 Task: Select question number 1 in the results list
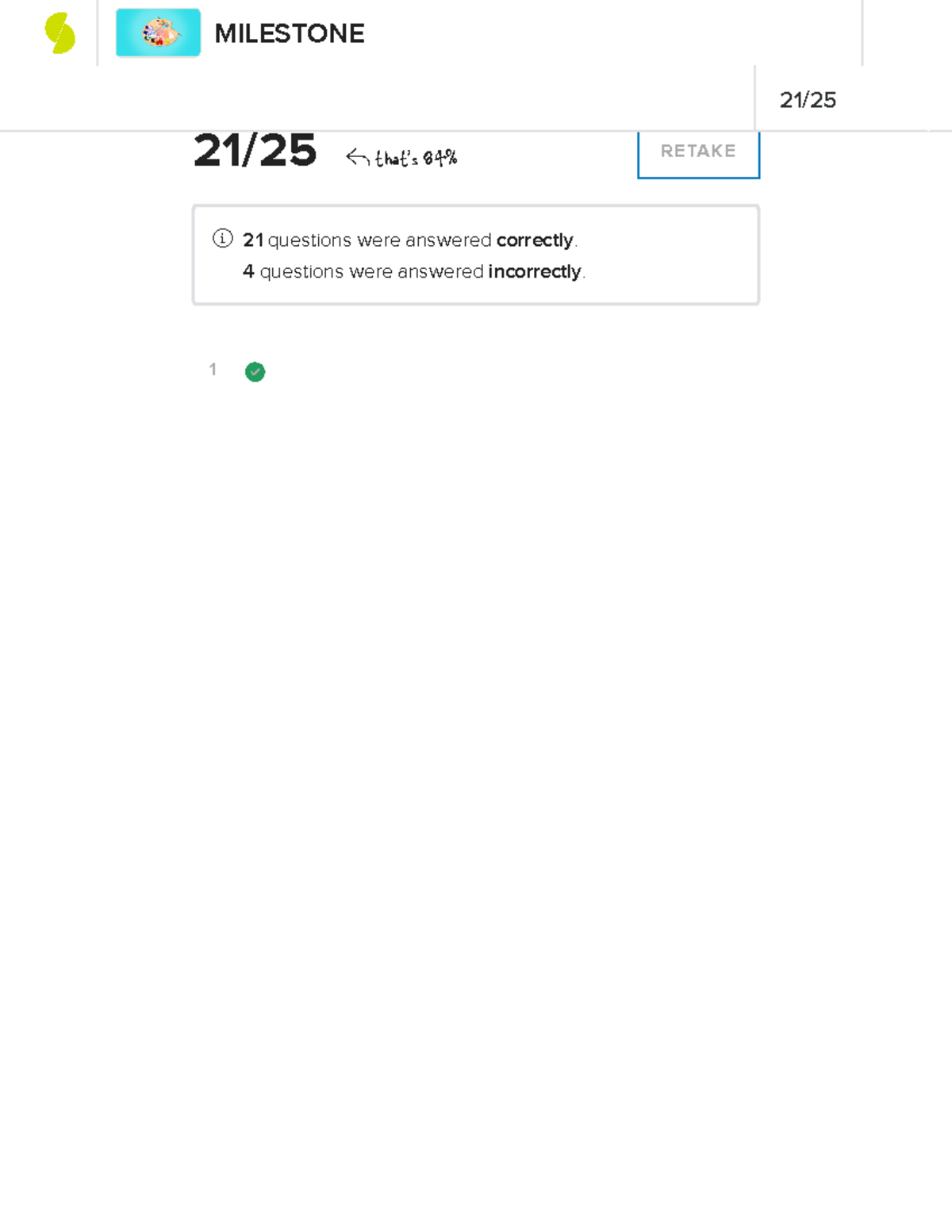[213, 370]
